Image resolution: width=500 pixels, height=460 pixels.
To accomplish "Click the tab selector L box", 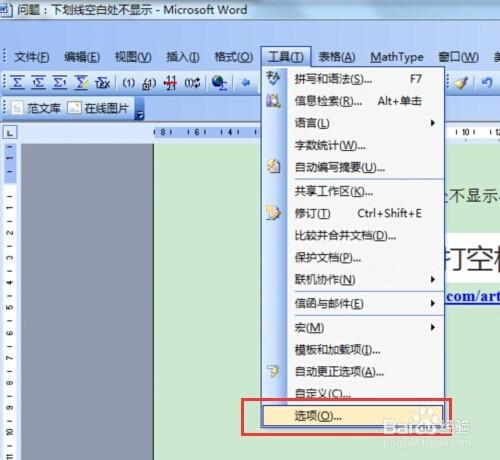I will click(10, 133).
